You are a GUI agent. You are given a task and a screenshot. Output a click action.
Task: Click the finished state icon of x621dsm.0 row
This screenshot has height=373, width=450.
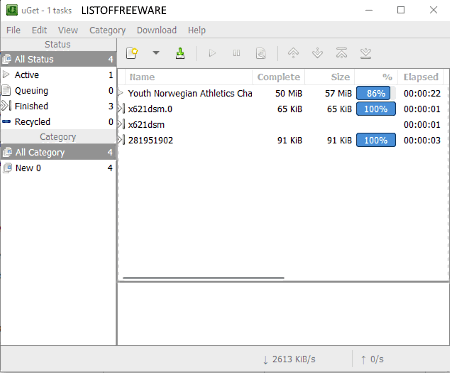(x=122, y=108)
